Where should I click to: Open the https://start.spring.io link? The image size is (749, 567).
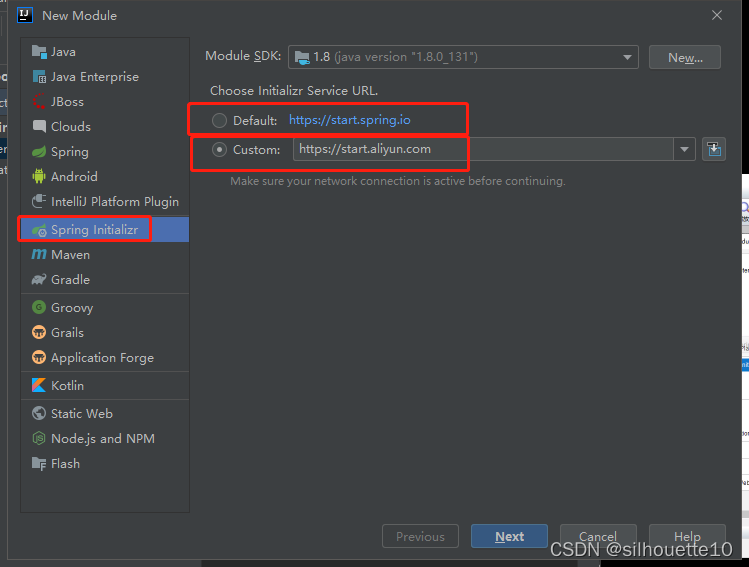click(x=350, y=120)
